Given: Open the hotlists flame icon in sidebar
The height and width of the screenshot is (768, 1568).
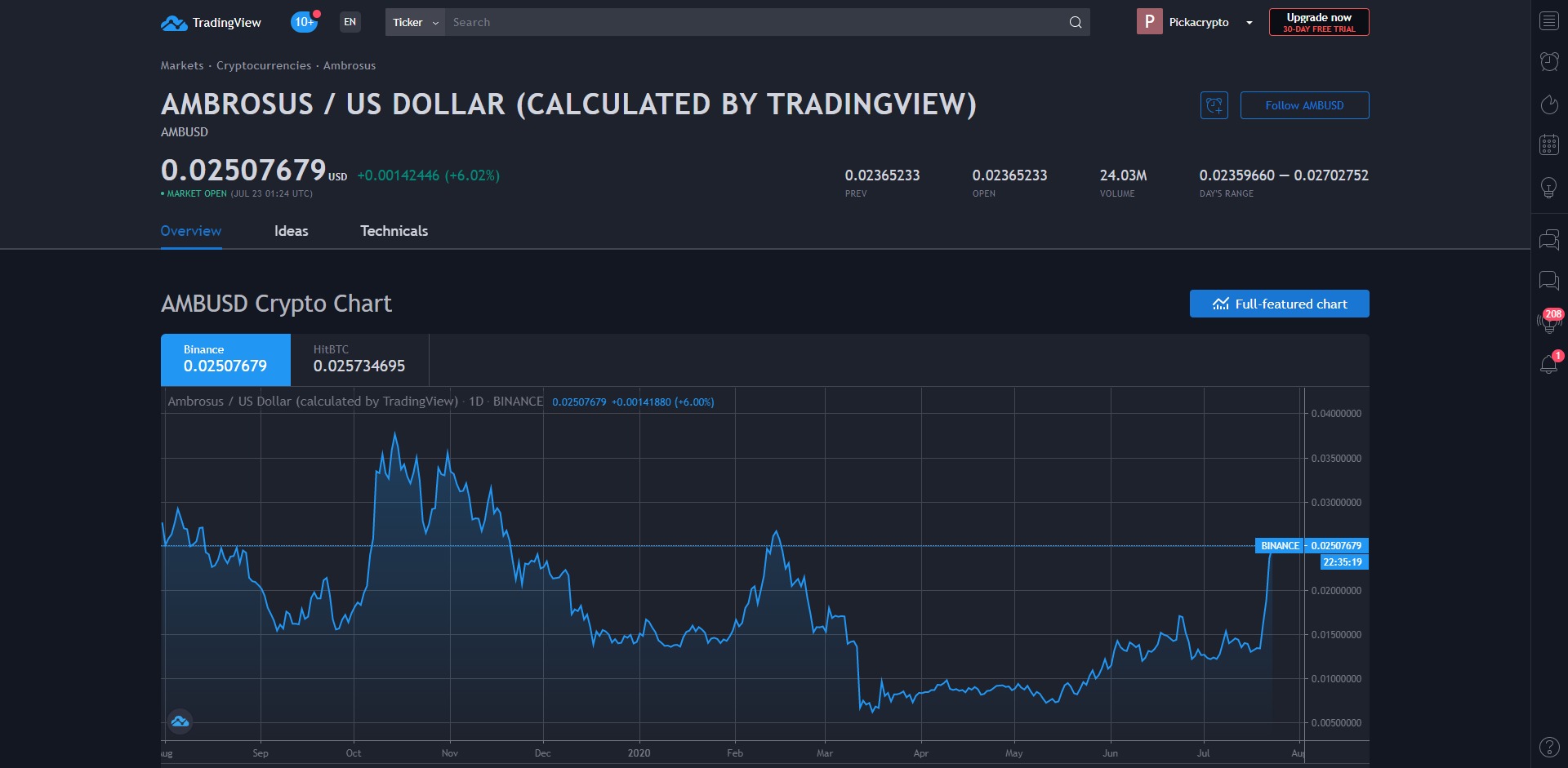Looking at the screenshot, I should pos(1549,104).
